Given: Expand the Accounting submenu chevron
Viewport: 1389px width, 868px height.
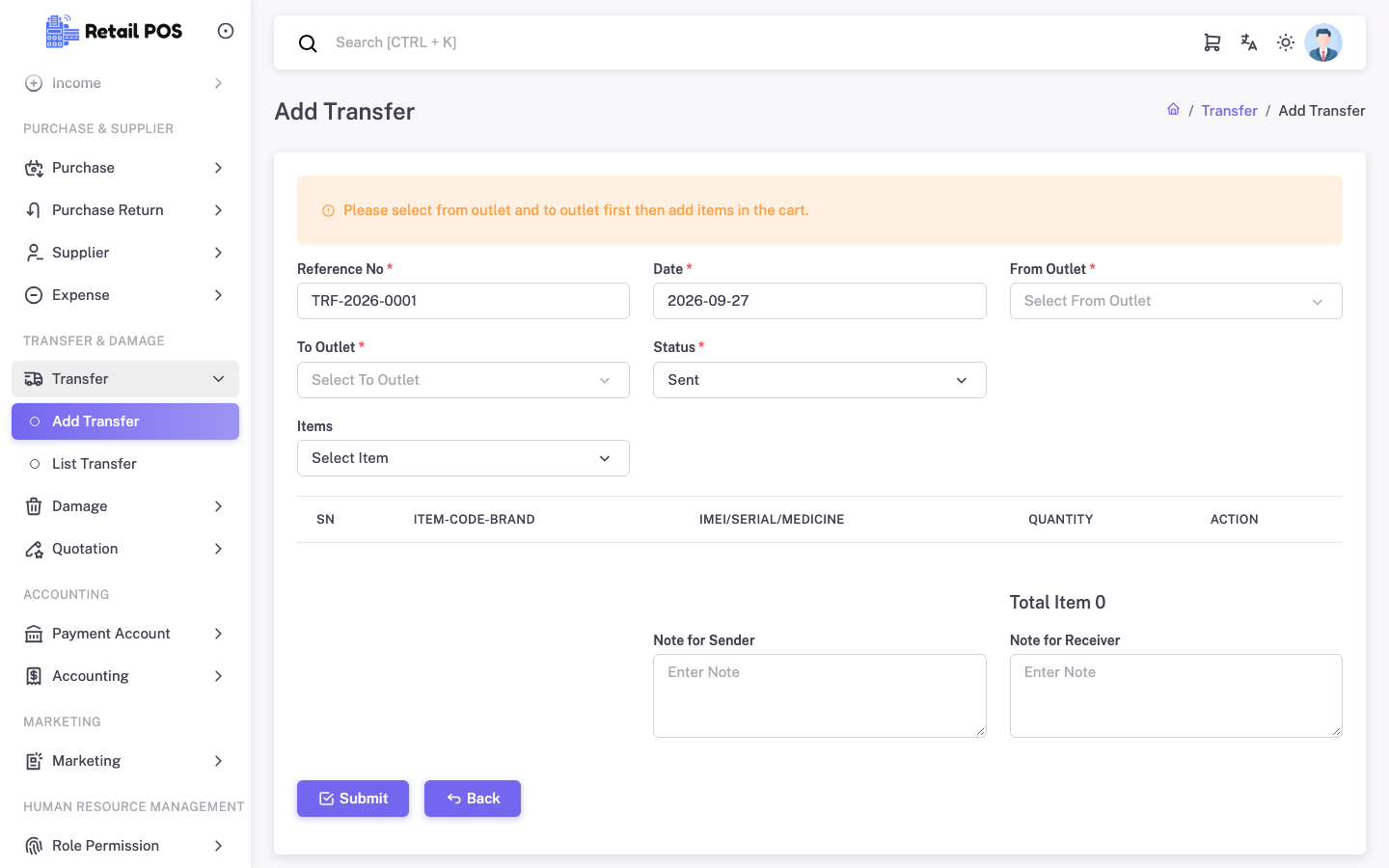Looking at the screenshot, I should tap(219, 676).
